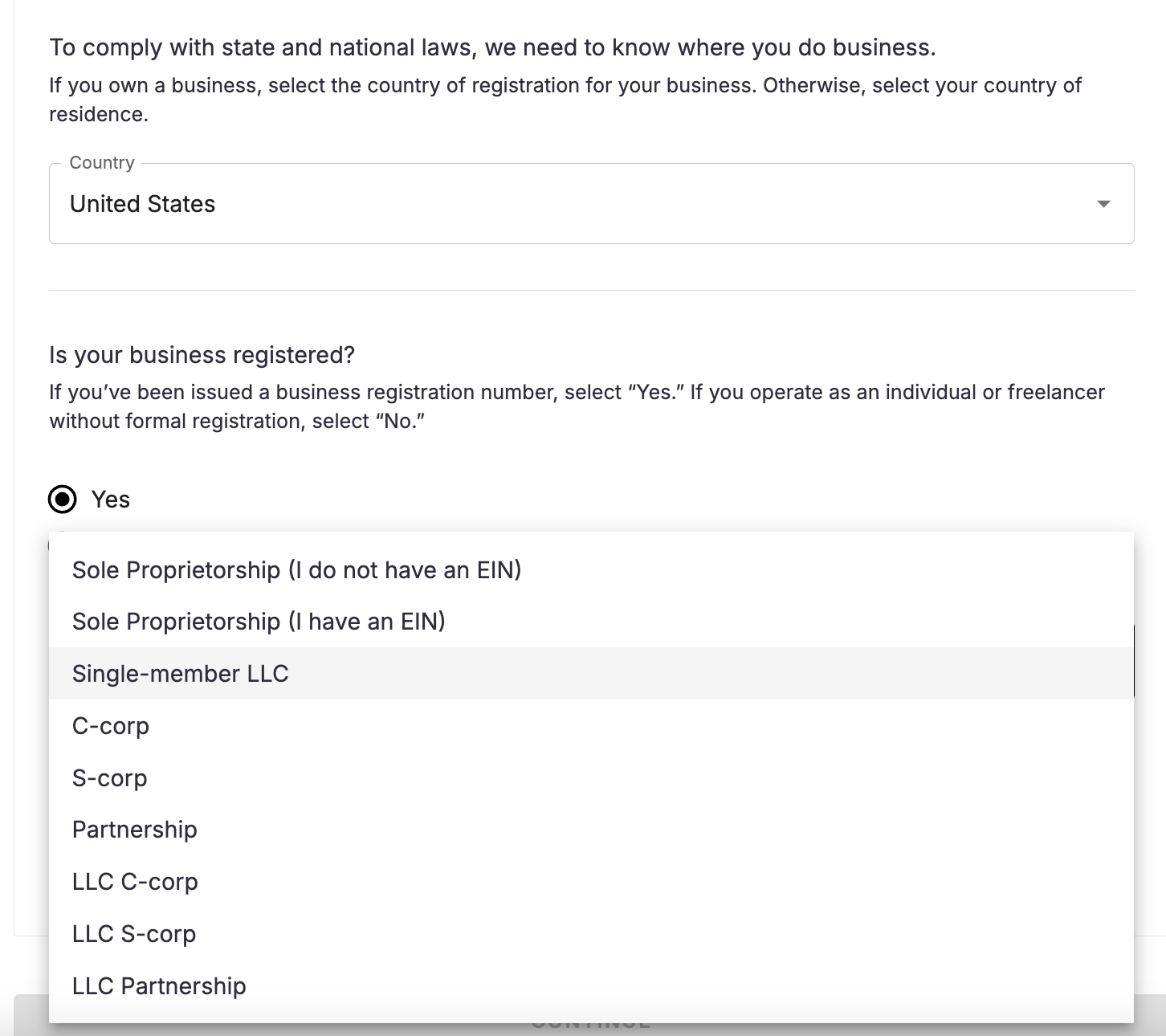Choose the LLC C-corp option
The image size is (1166, 1036).
[x=135, y=882]
